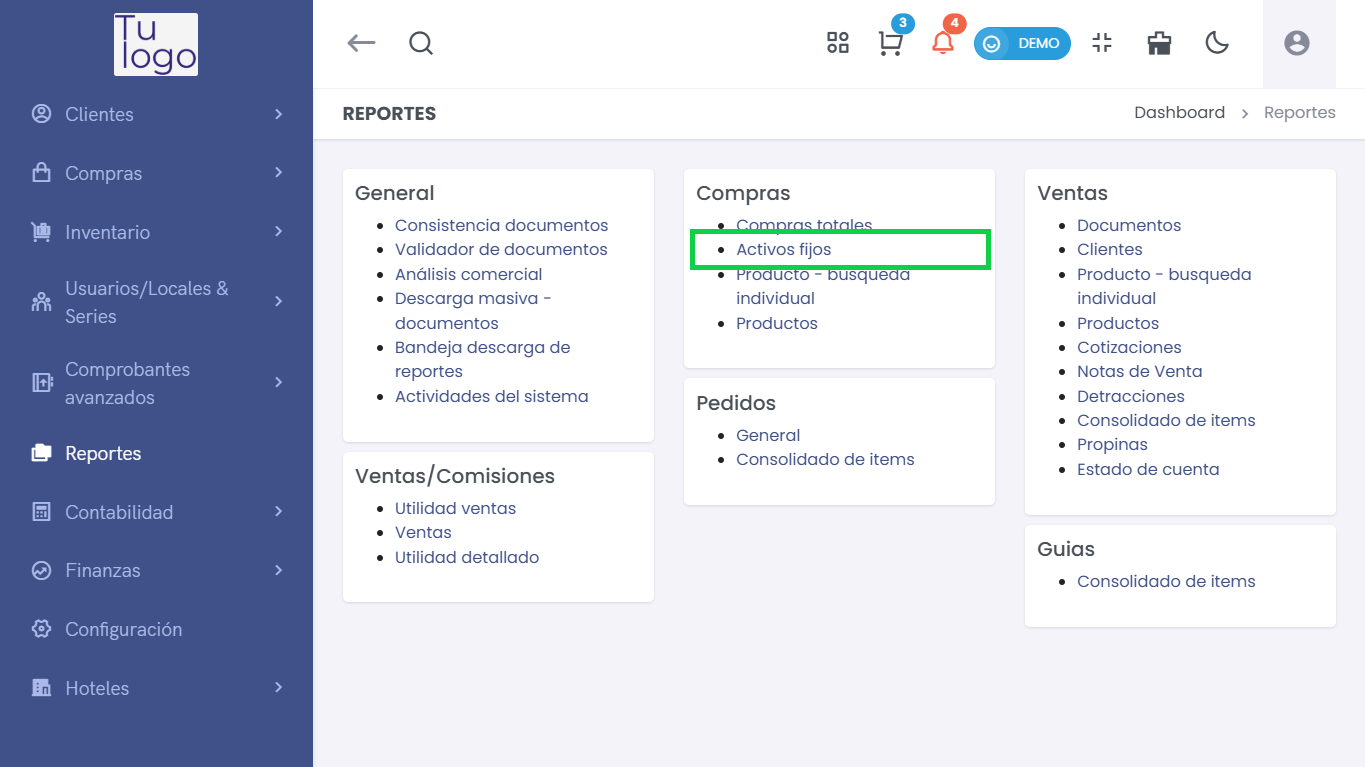Viewport: 1365px width, 767px height.
Task: Select Clientes in the sidebar
Action: coord(157,114)
